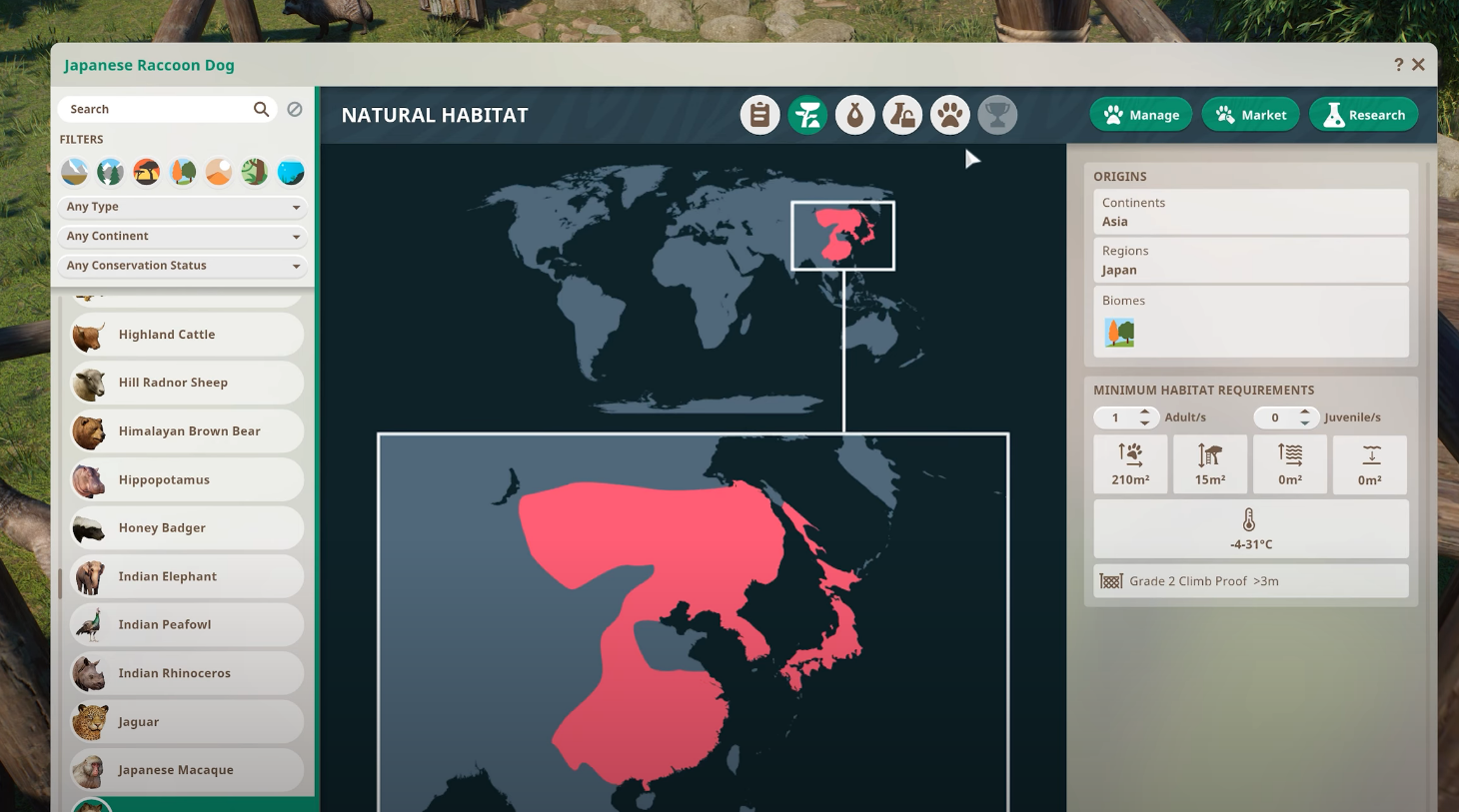Click the Market button
Screen dimensions: 1459x812
(x=1250, y=115)
